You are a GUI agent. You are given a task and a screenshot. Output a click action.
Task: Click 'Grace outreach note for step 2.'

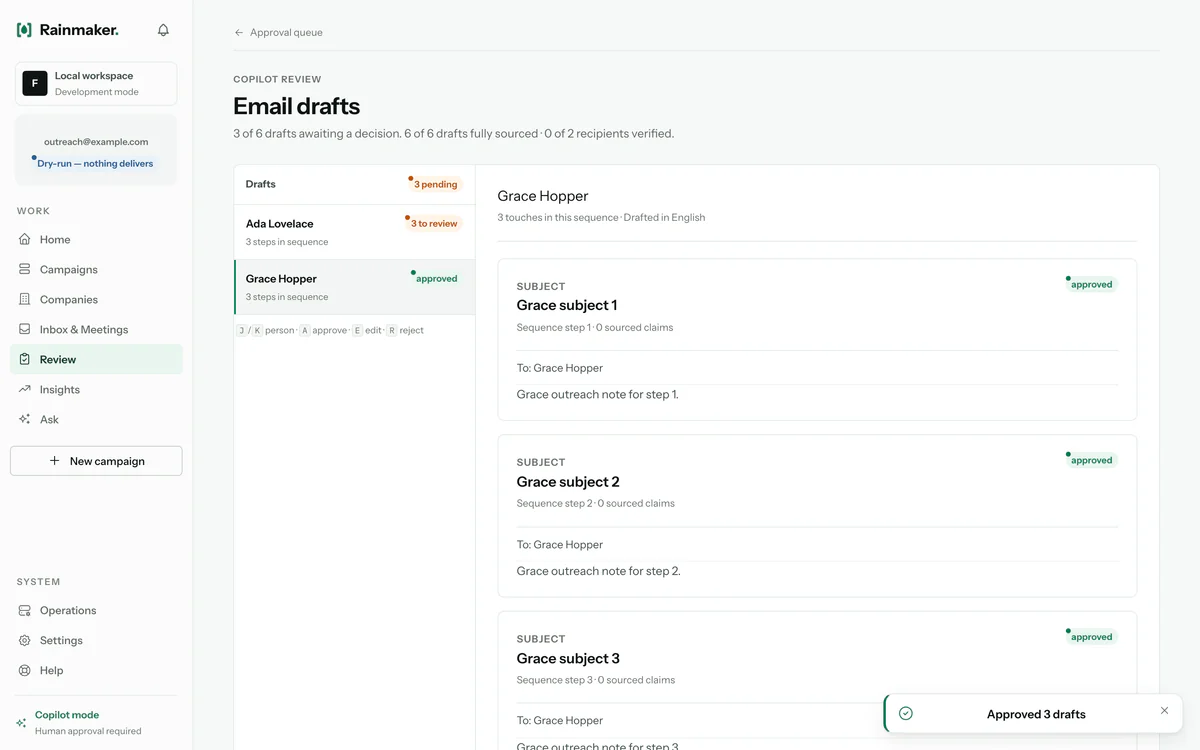point(598,571)
